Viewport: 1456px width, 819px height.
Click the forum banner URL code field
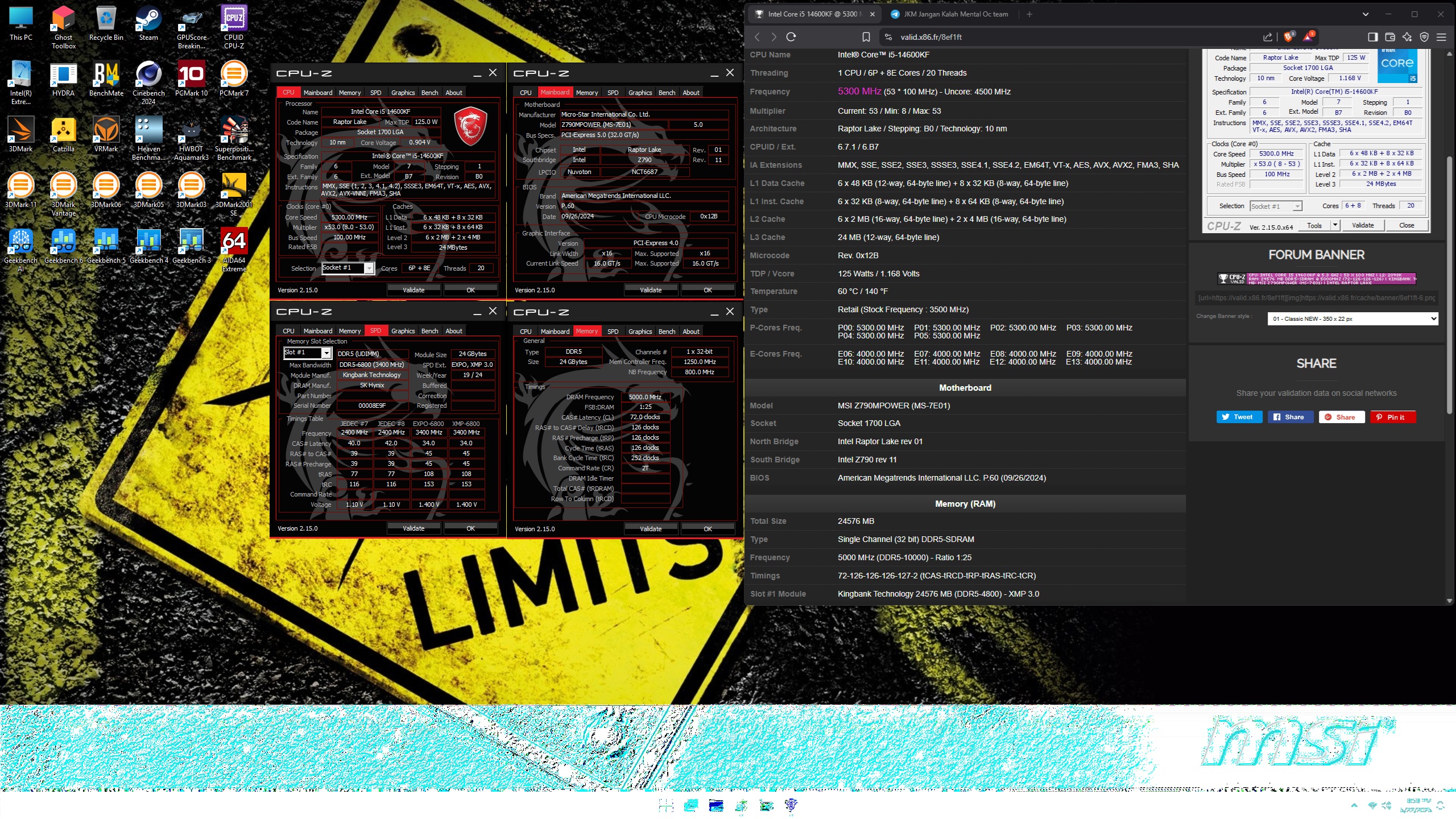point(1316,297)
